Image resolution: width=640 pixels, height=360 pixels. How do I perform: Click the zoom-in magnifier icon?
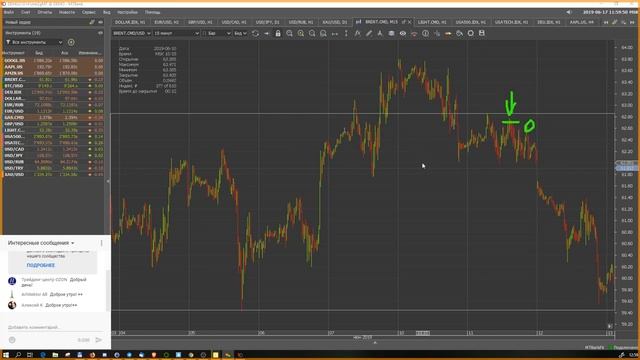[x=301, y=33]
